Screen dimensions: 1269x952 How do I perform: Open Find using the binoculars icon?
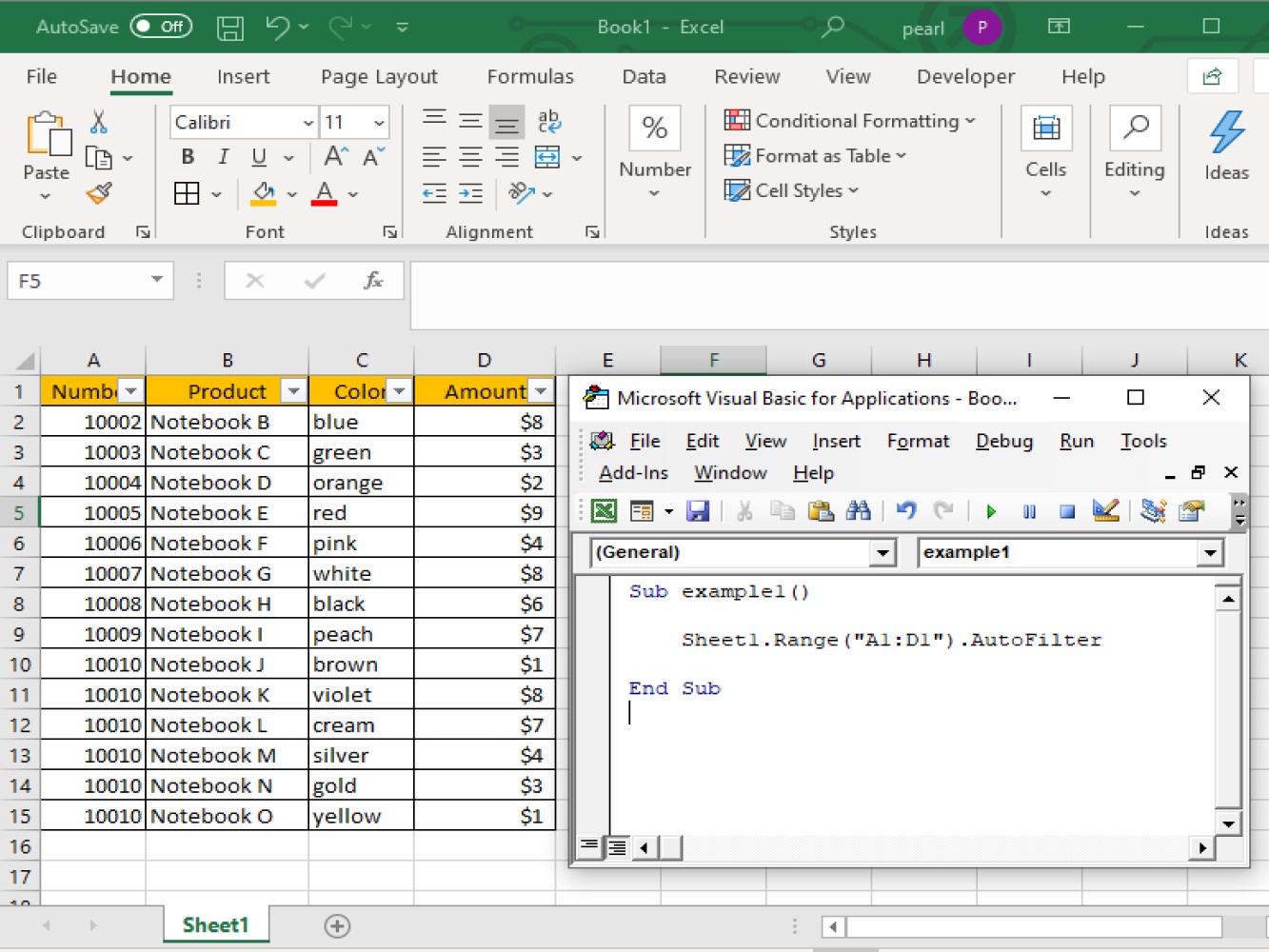click(x=858, y=511)
